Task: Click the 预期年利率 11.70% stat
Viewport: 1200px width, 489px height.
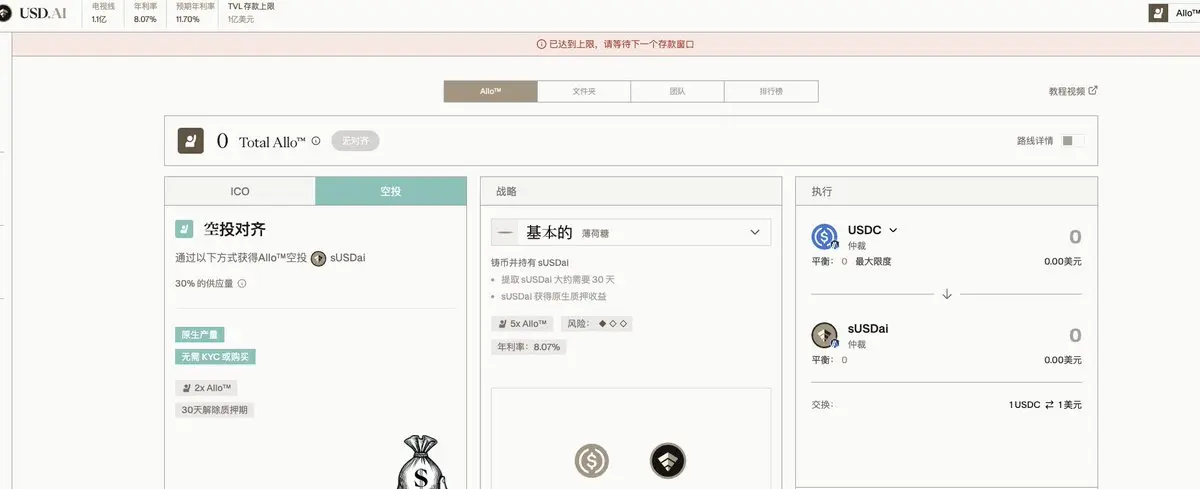Action: click(x=195, y=12)
